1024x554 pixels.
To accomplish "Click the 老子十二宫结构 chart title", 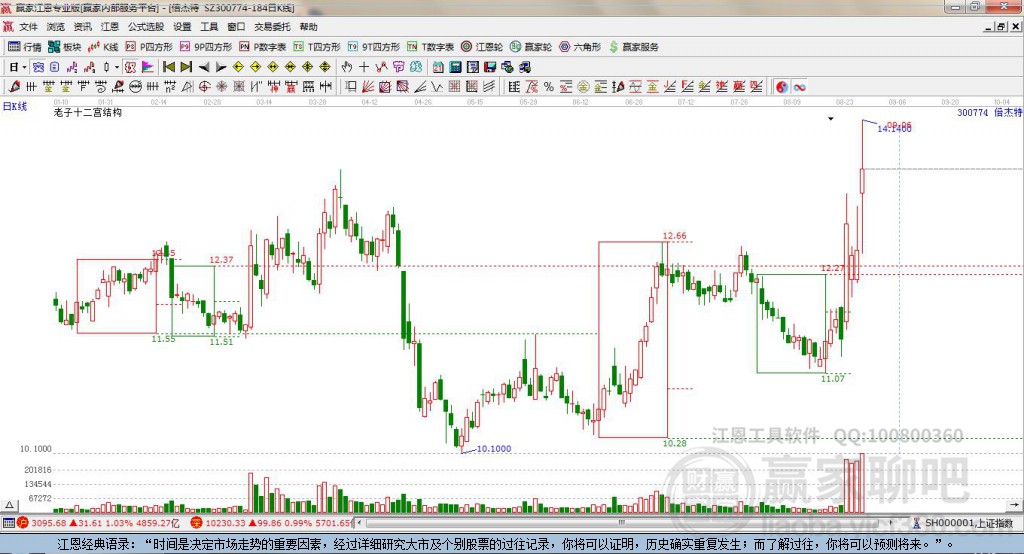I will [x=88, y=112].
